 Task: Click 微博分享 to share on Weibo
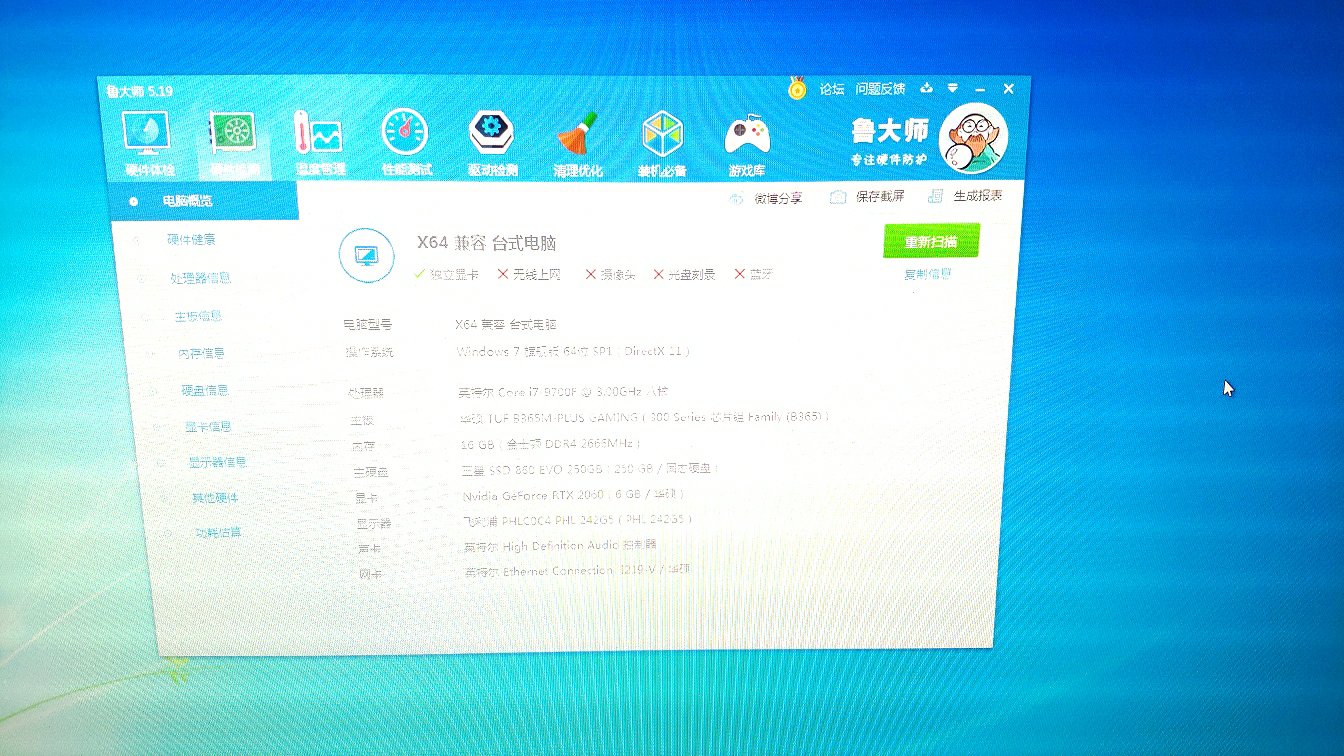coord(767,198)
